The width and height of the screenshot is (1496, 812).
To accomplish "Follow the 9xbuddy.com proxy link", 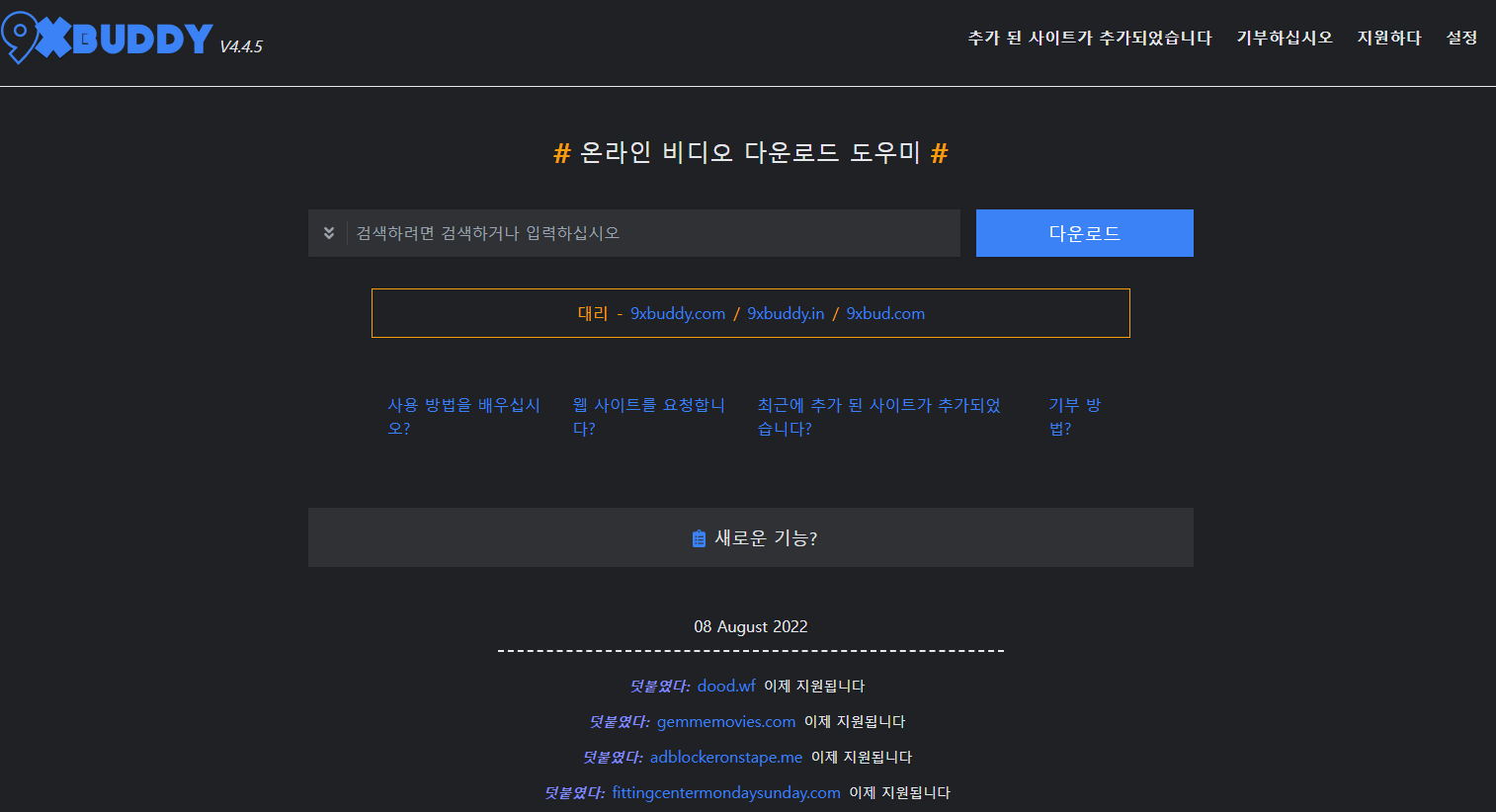I will point(678,313).
